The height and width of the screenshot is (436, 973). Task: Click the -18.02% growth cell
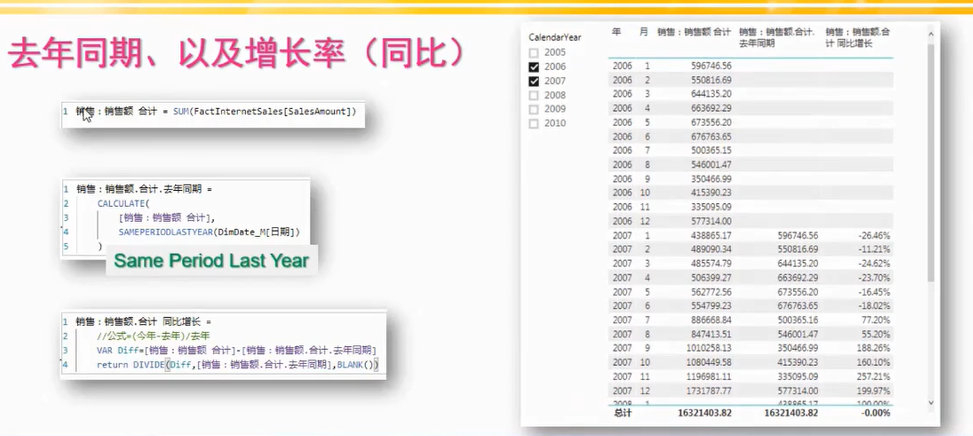point(874,306)
